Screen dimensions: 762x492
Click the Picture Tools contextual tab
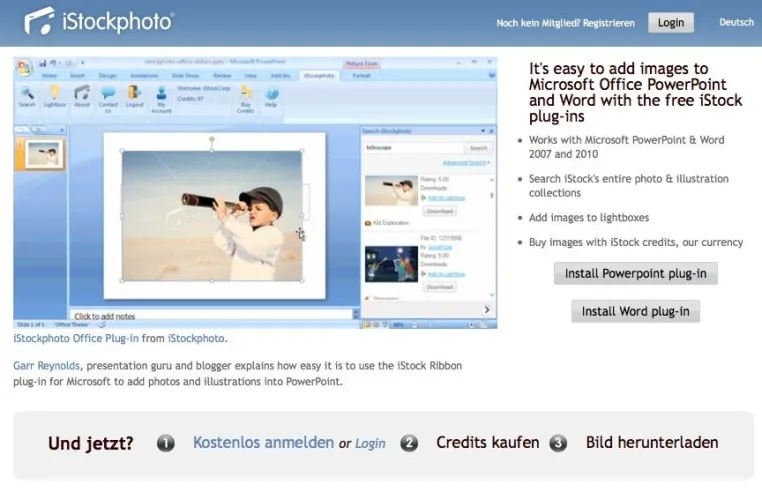tap(362, 64)
